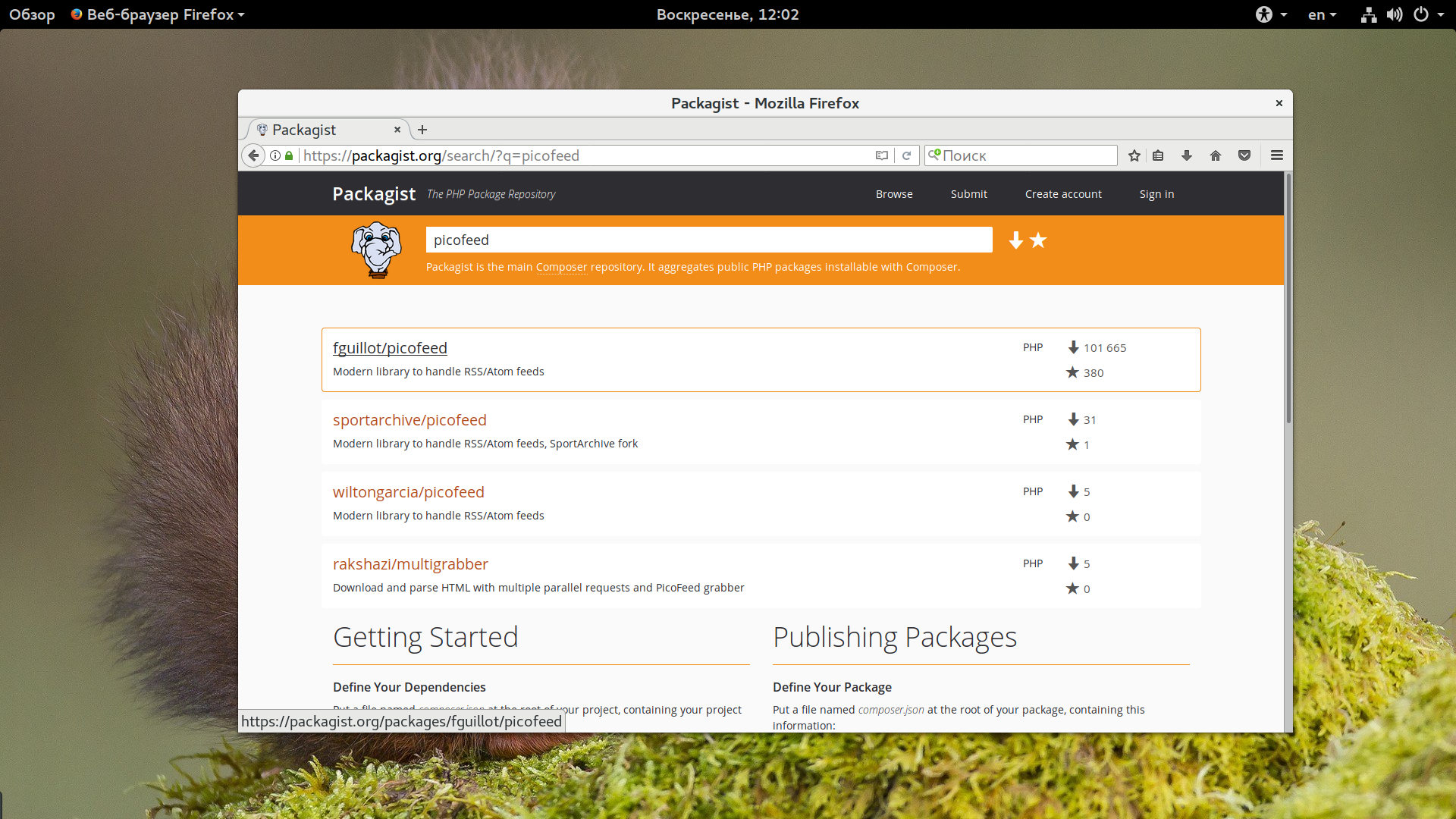
Task: Click Define Your Package subheading
Action: [832, 687]
